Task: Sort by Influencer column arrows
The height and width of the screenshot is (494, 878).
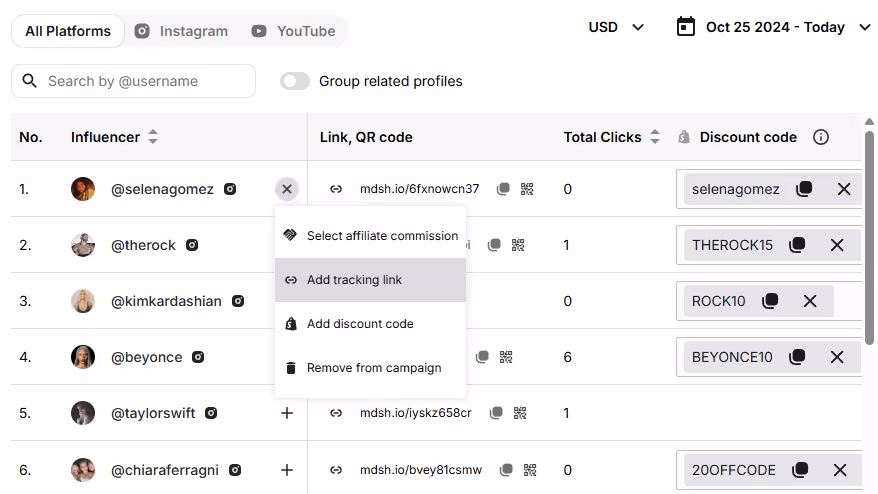Action: 153,137
